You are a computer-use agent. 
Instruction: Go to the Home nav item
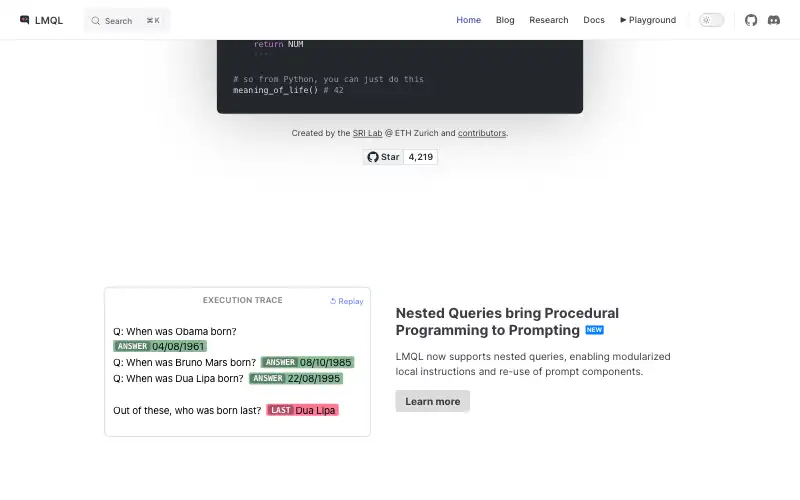(x=468, y=20)
